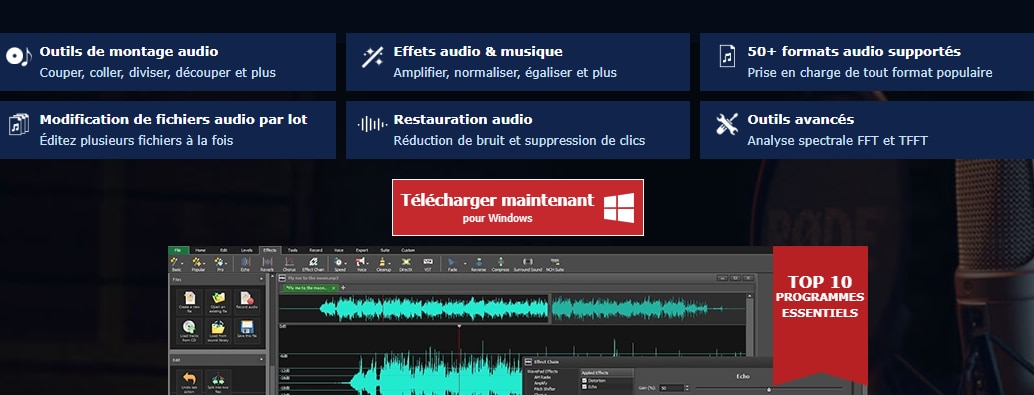Image resolution: width=1034 pixels, height=395 pixels.
Task: Click the Gain value stepper arrows
Action: (687, 388)
